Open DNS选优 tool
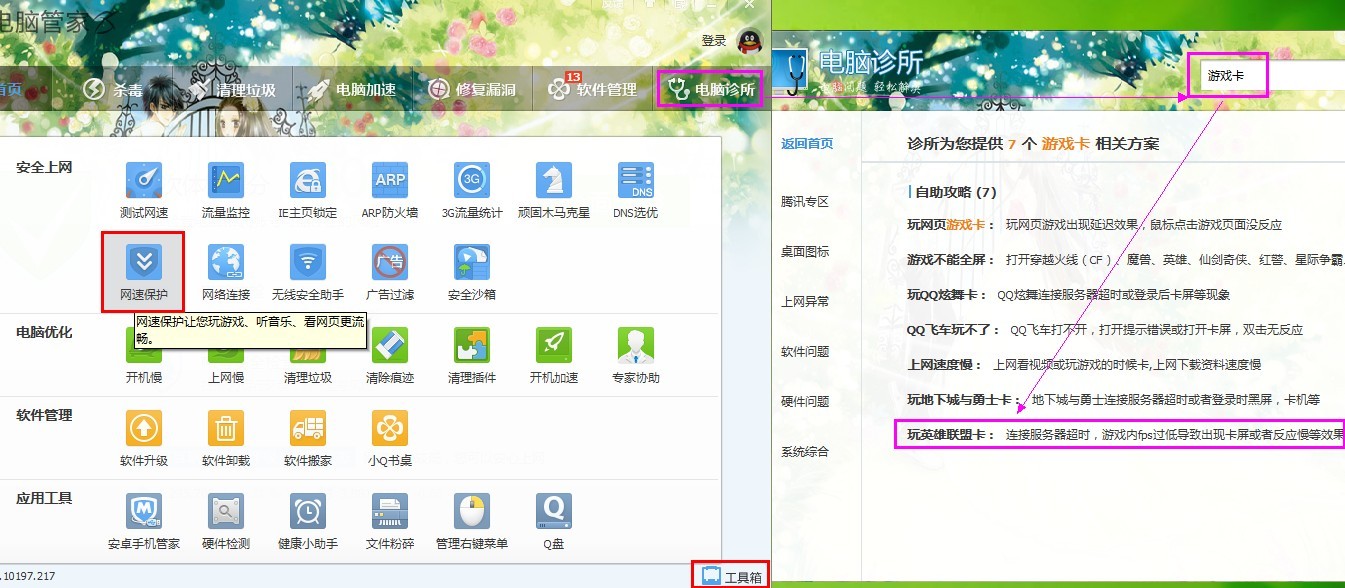Screen dimensions: 1345x588 coord(636,190)
